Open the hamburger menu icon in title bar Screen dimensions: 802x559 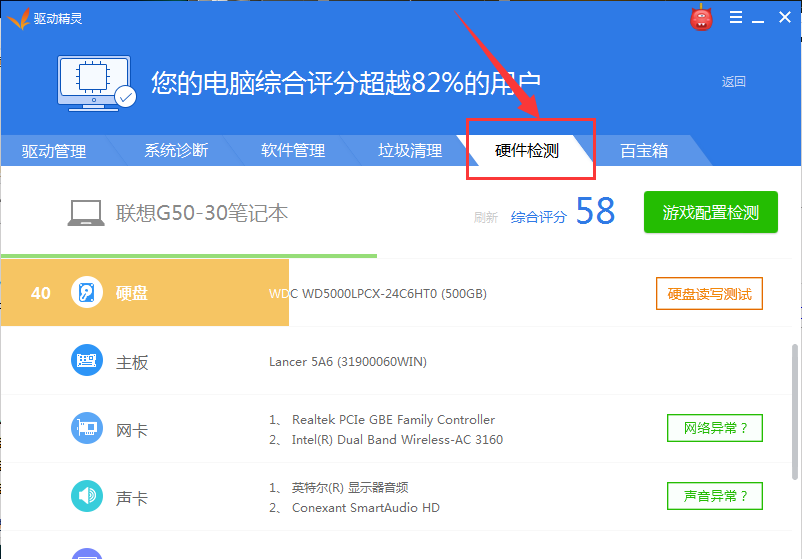coord(736,17)
